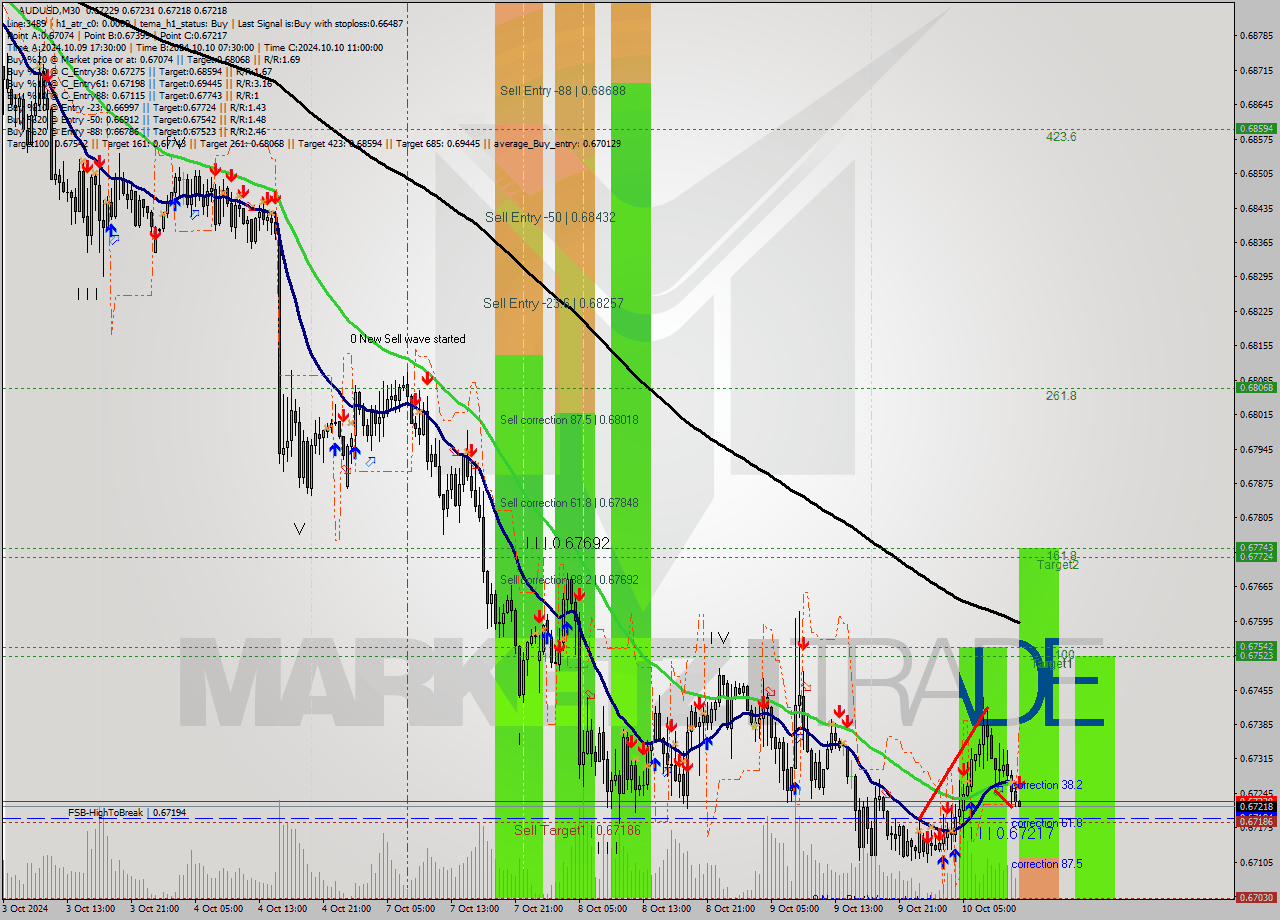
Task: Click the 'correction 38.2' label
Action: click(x=1047, y=786)
